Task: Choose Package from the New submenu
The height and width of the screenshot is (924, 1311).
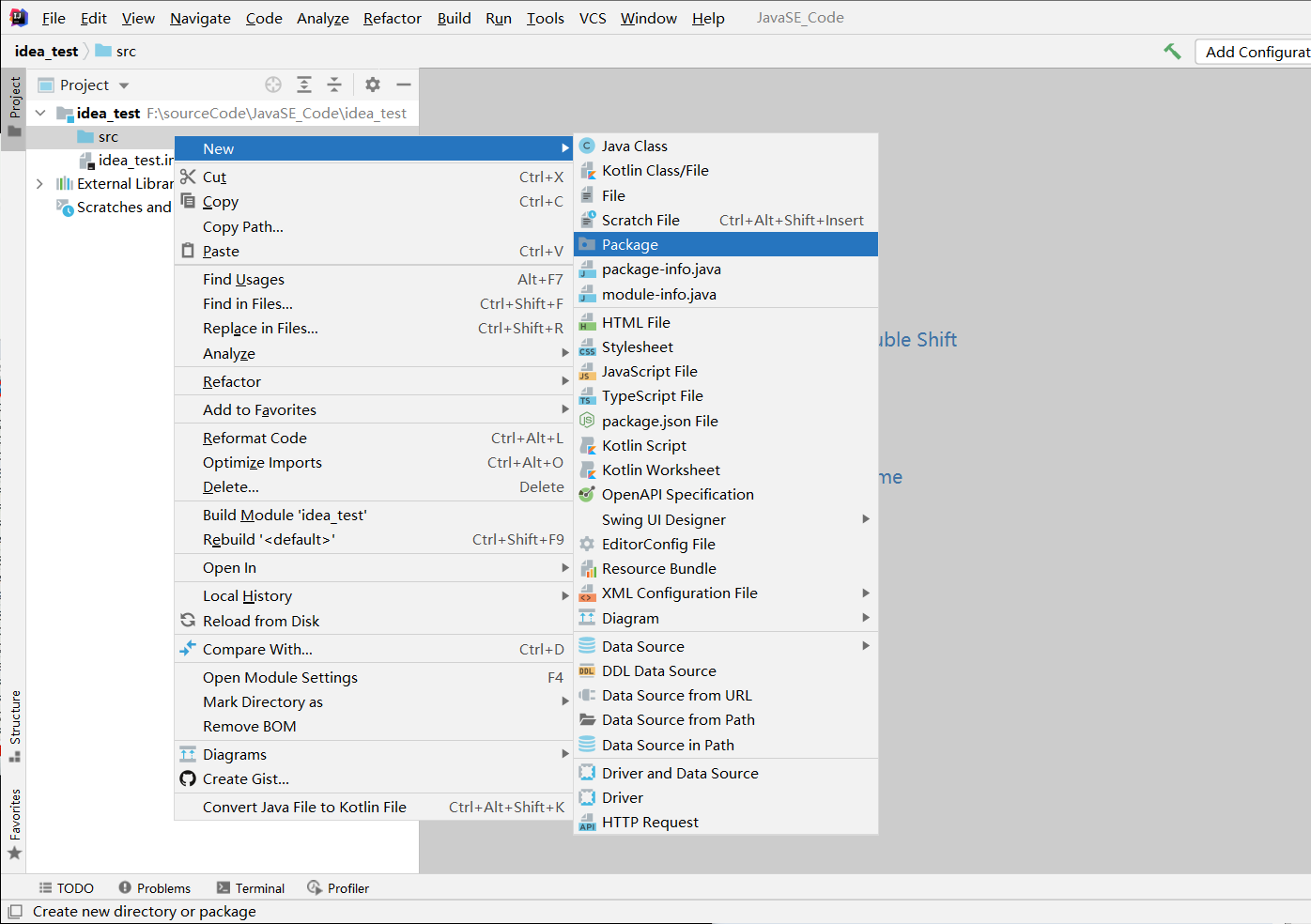Action: (x=726, y=244)
